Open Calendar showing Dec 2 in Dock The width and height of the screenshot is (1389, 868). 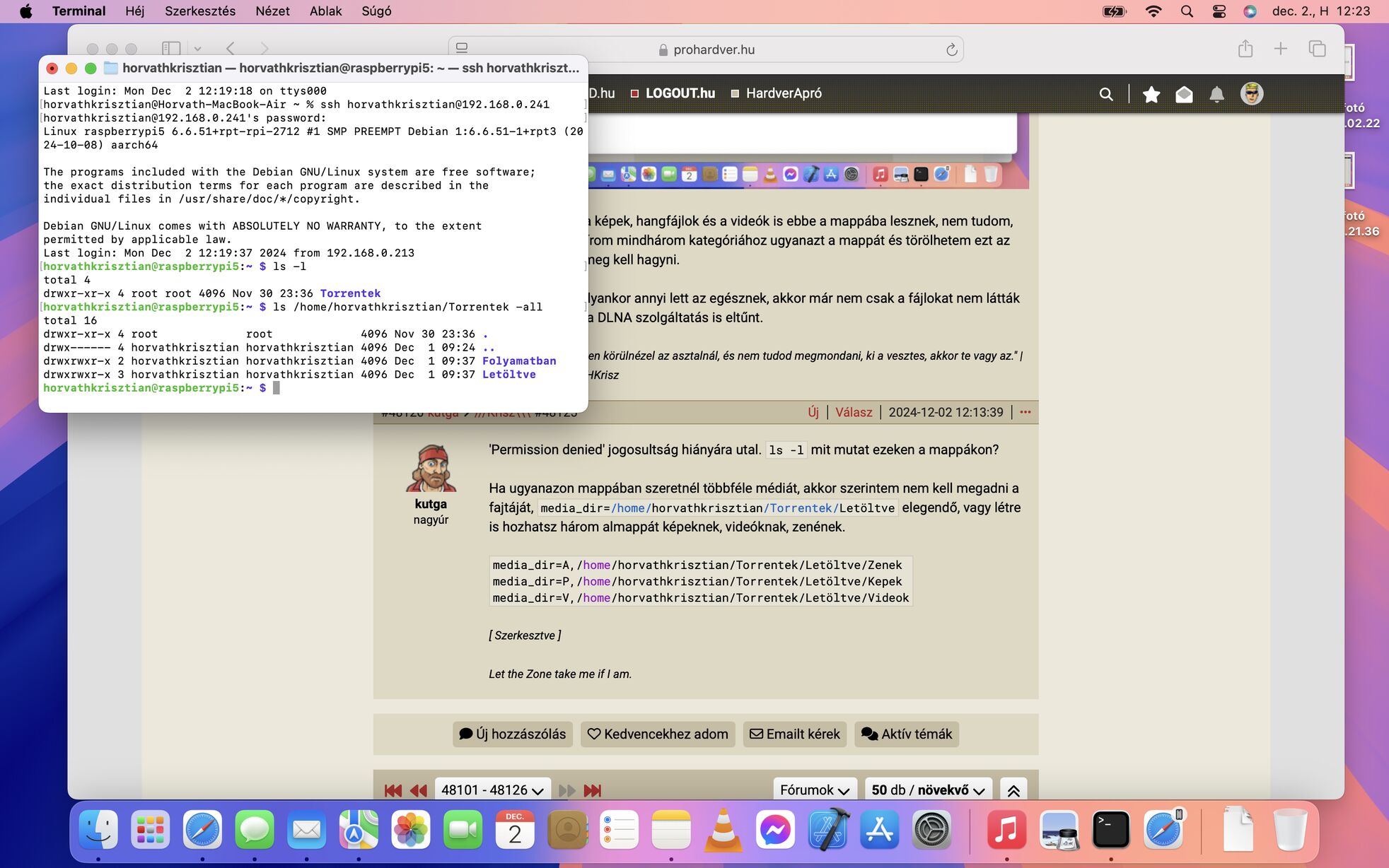[515, 829]
